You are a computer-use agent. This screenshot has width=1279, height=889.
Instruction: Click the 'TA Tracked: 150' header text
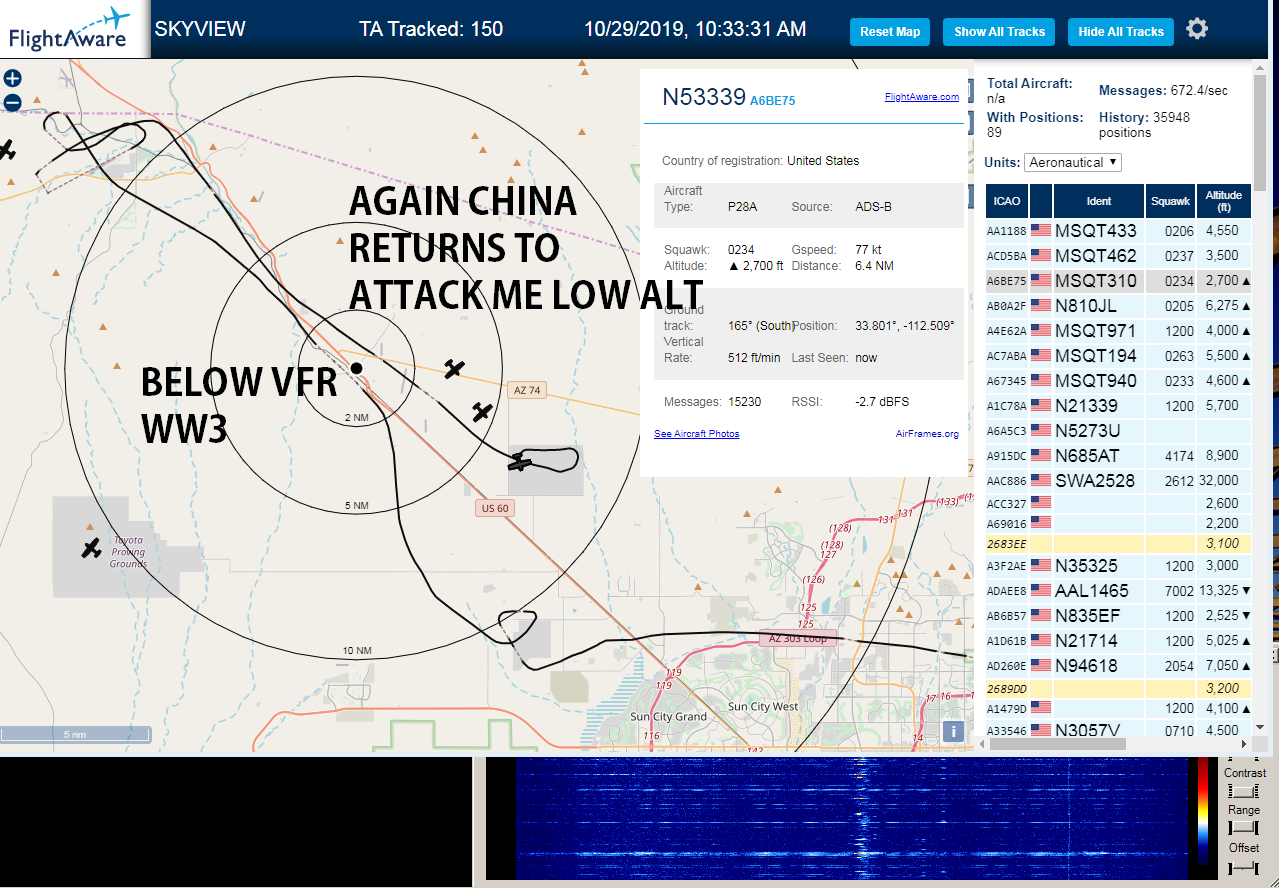click(431, 29)
